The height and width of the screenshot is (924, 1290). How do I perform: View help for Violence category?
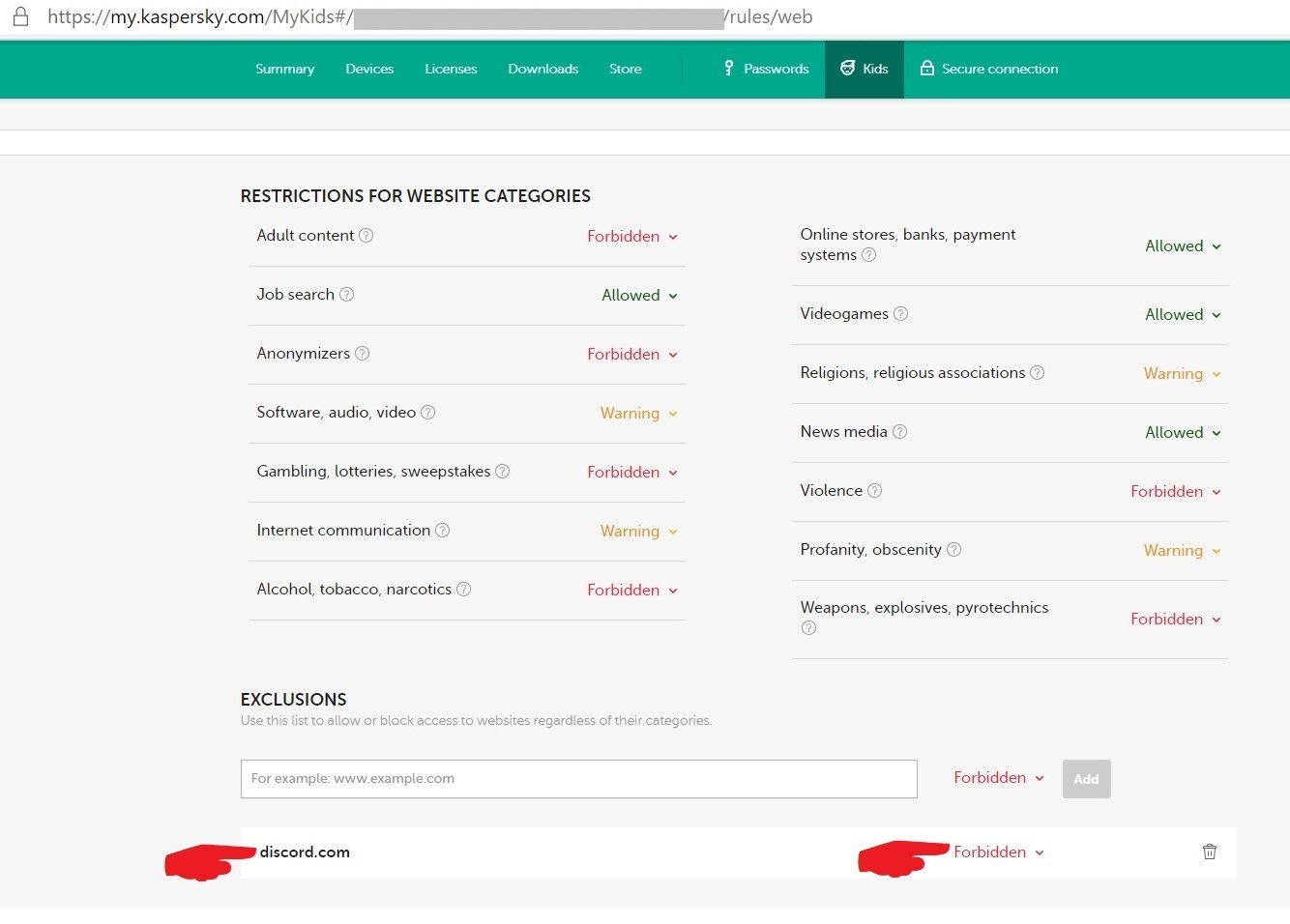point(874,490)
